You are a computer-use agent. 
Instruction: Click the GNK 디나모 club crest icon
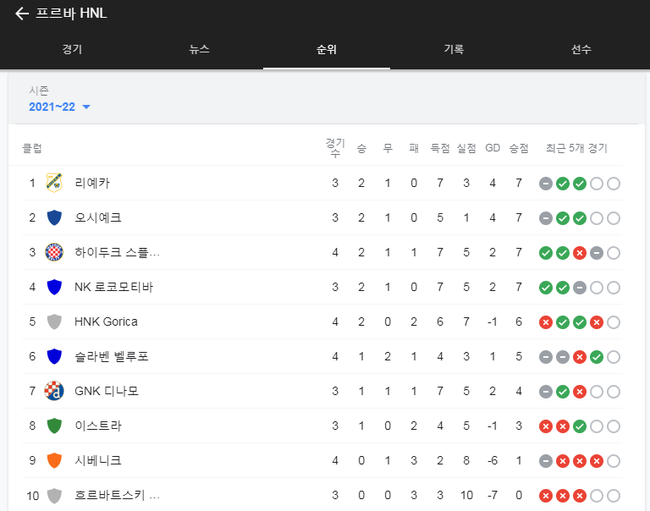coord(54,391)
